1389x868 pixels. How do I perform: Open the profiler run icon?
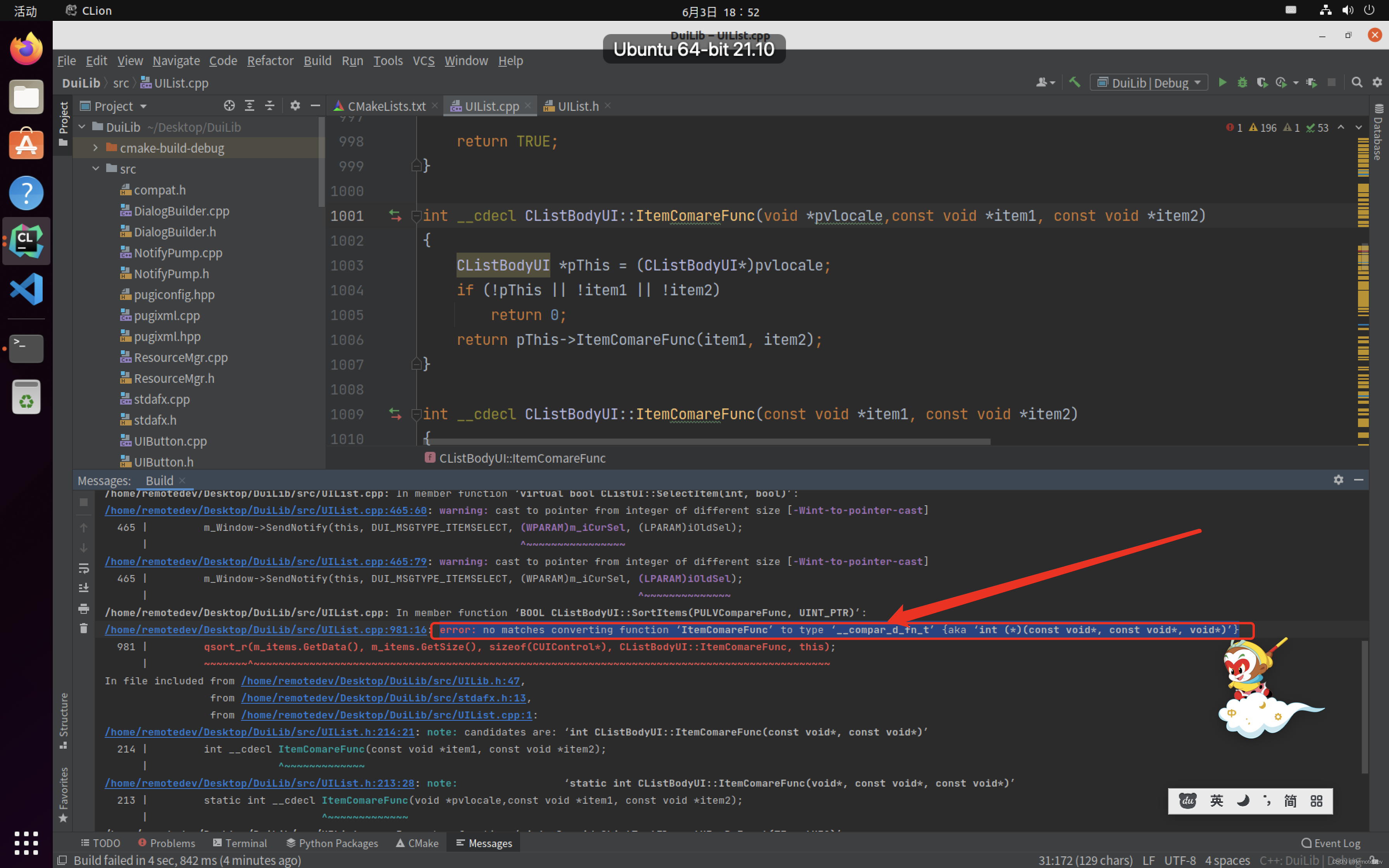[1281, 83]
